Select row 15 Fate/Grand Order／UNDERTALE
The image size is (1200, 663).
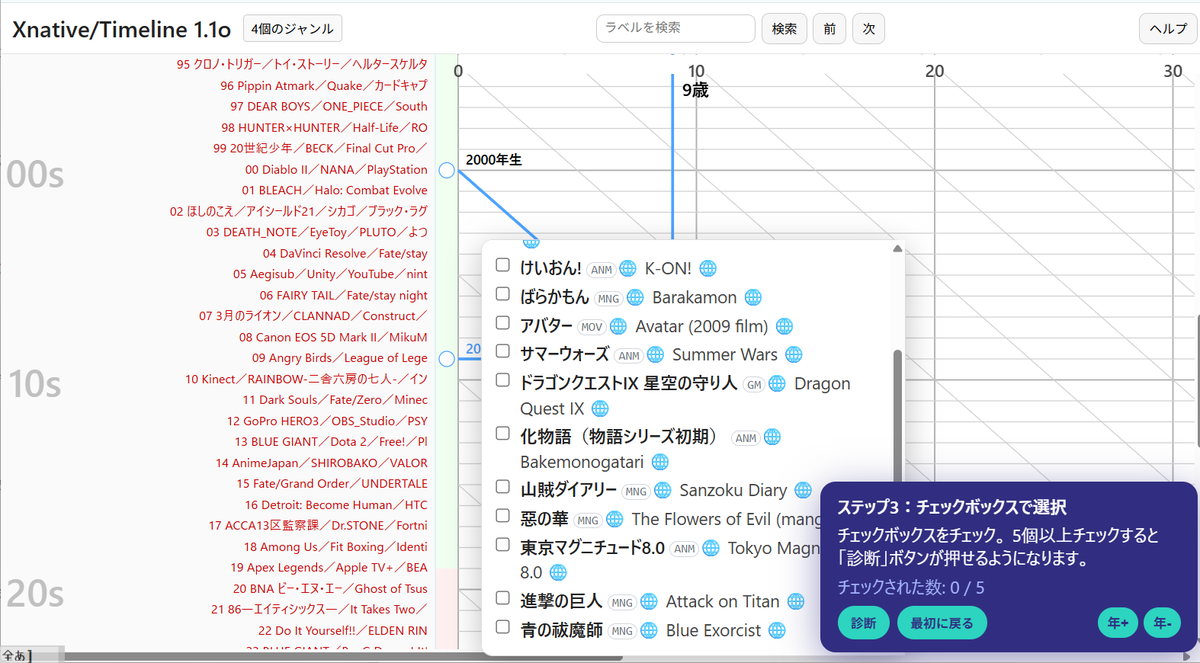(x=332, y=484)
